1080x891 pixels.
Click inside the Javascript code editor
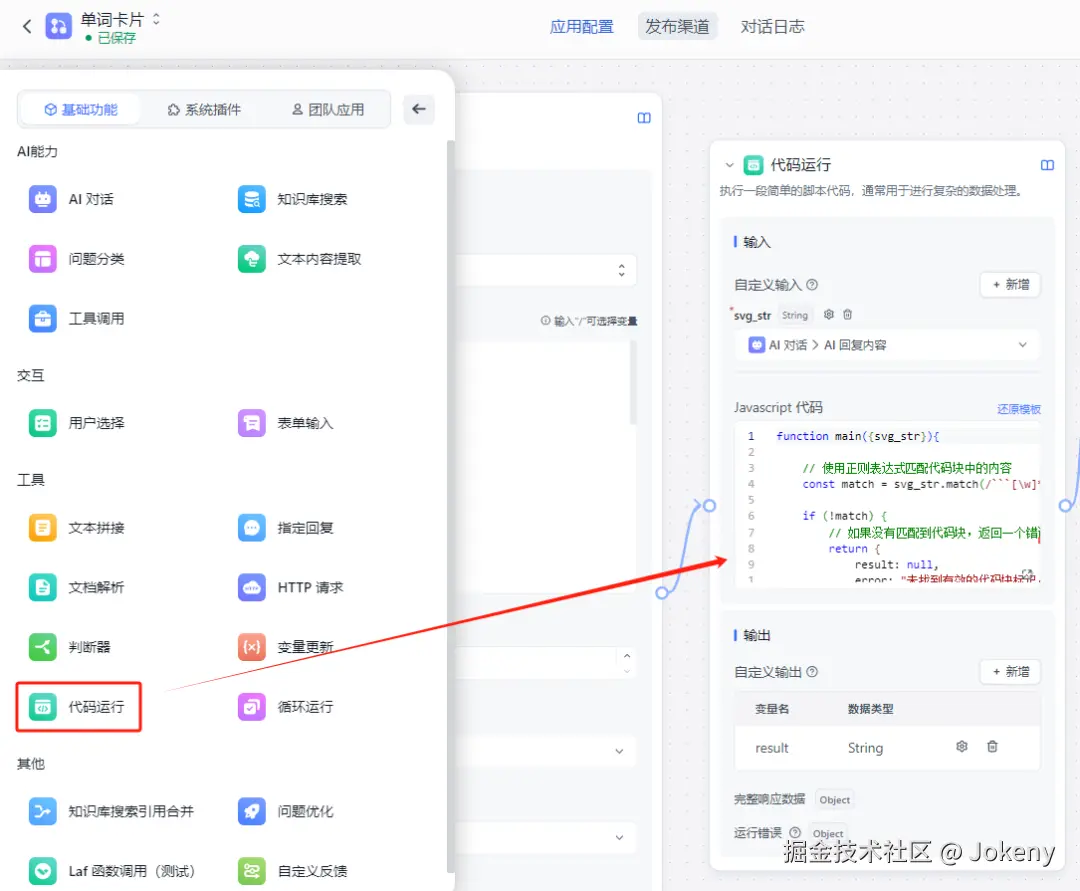[887, 505]
